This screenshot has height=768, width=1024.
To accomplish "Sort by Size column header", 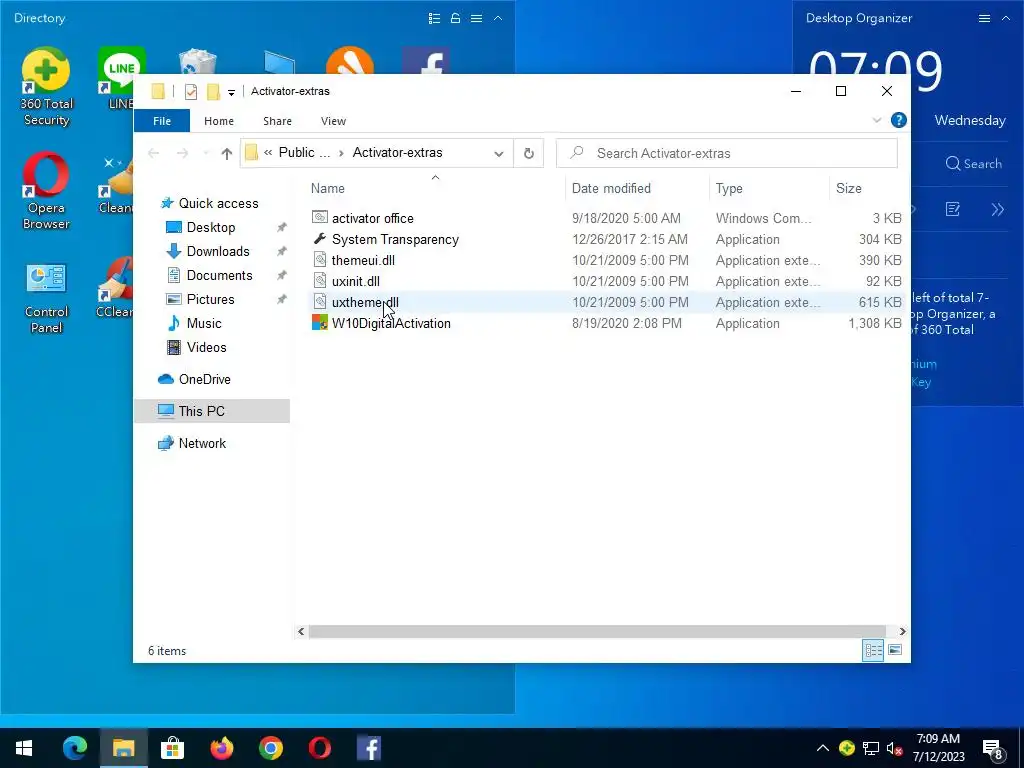I will [x=869, y=188].
